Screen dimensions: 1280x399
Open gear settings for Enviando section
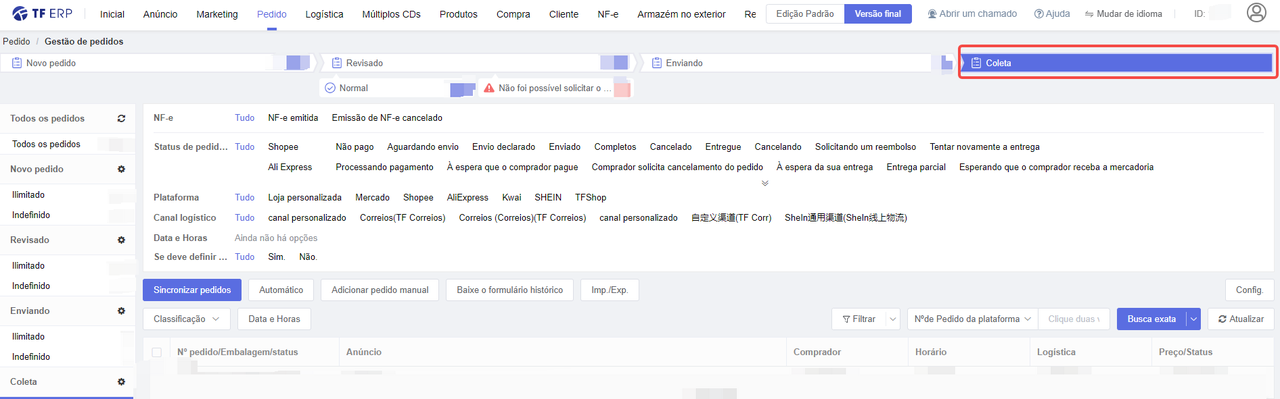[121, 311]
